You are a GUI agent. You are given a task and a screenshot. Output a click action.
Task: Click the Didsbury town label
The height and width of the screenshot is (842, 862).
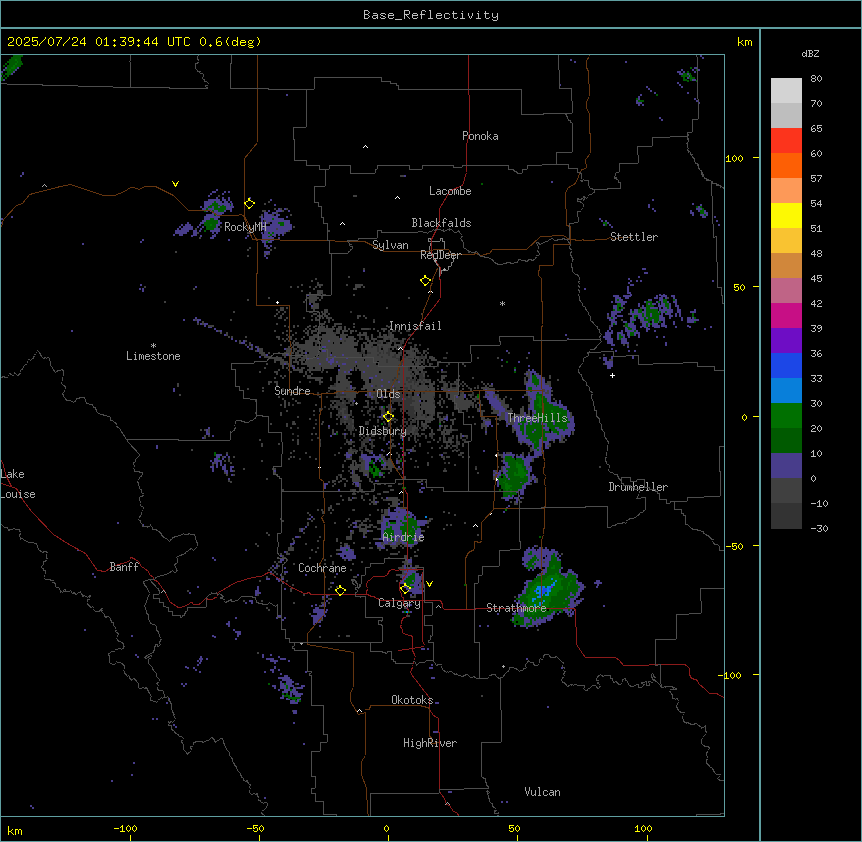(x=383, y=431)
